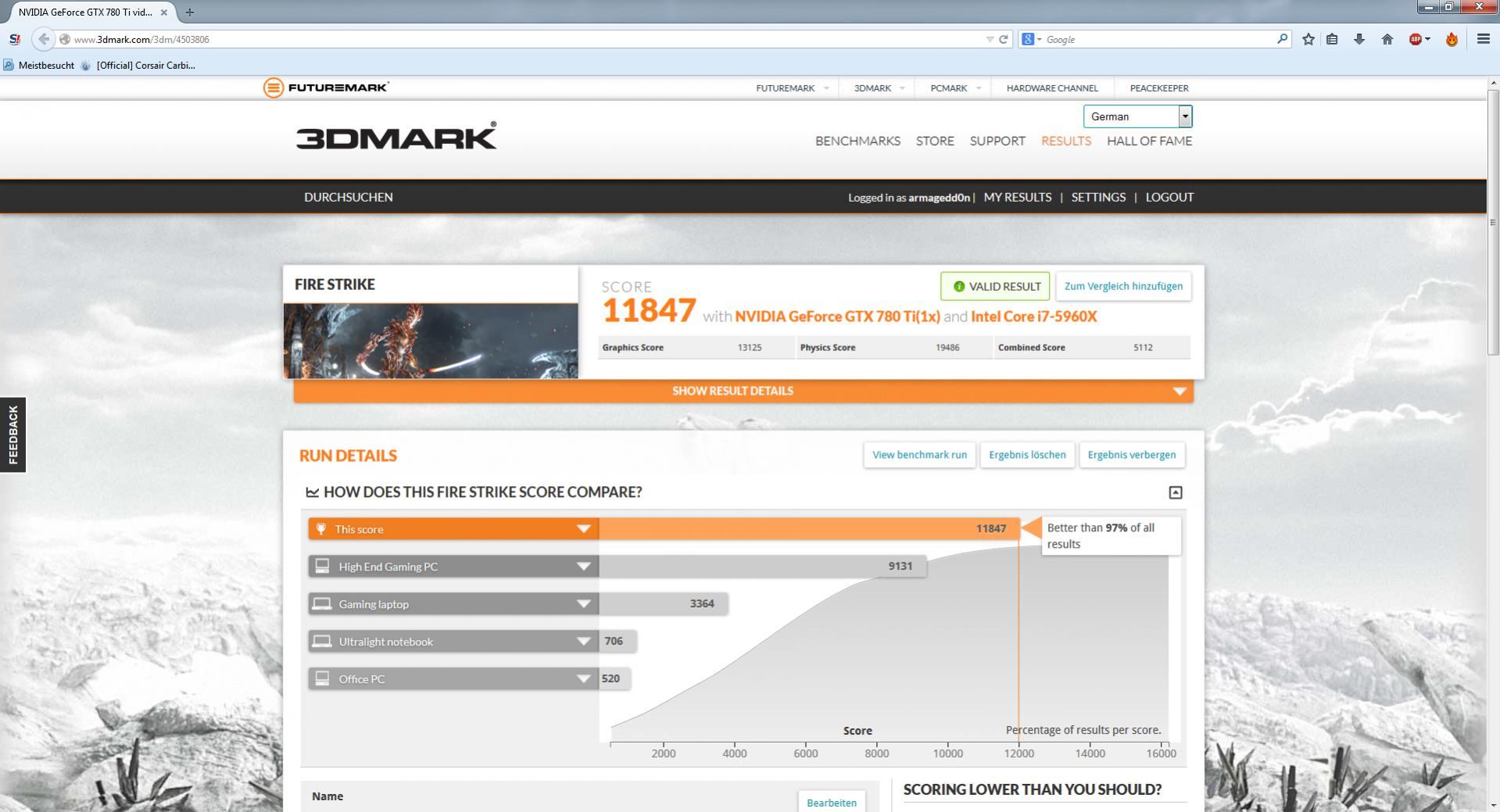Click the Bearbeiten button next to Name
This screenshot has width=1500, height=812.
click(x=832, y=802)
